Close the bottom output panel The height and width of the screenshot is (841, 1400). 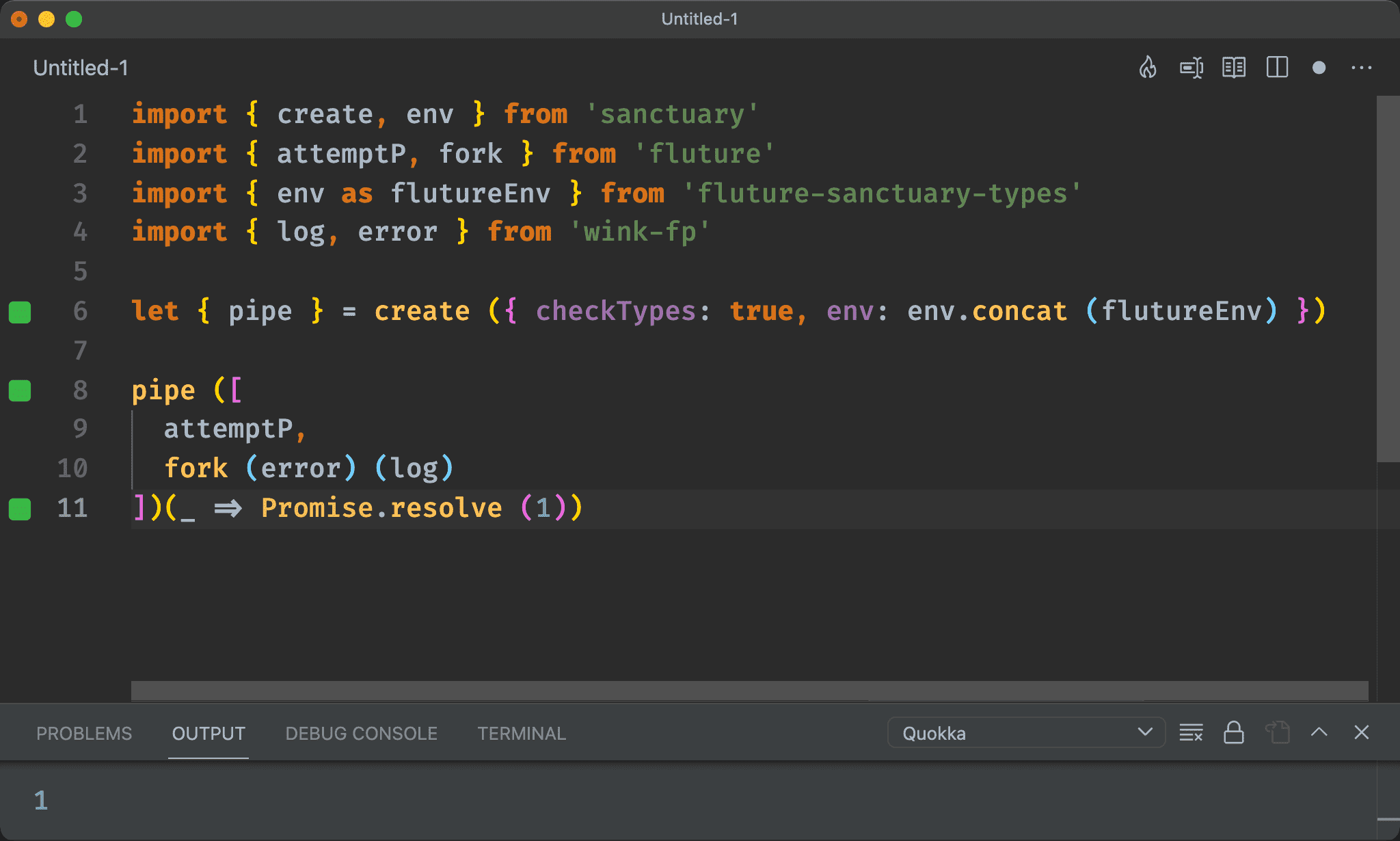coord(1362,732)
